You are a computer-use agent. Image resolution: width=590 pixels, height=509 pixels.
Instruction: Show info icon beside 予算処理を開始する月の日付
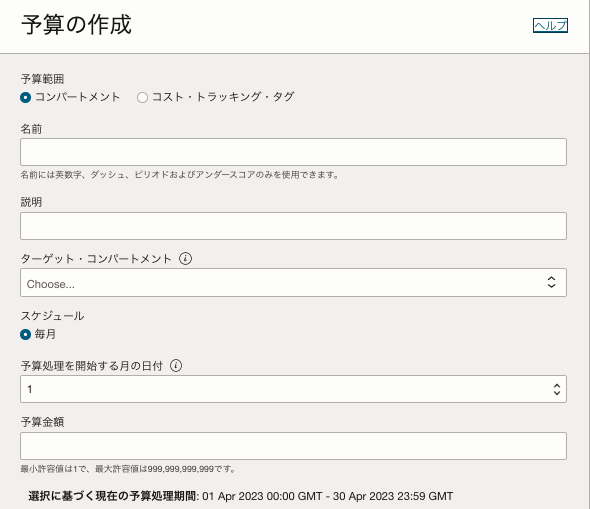pyautogui.click(x=176, y=365)
